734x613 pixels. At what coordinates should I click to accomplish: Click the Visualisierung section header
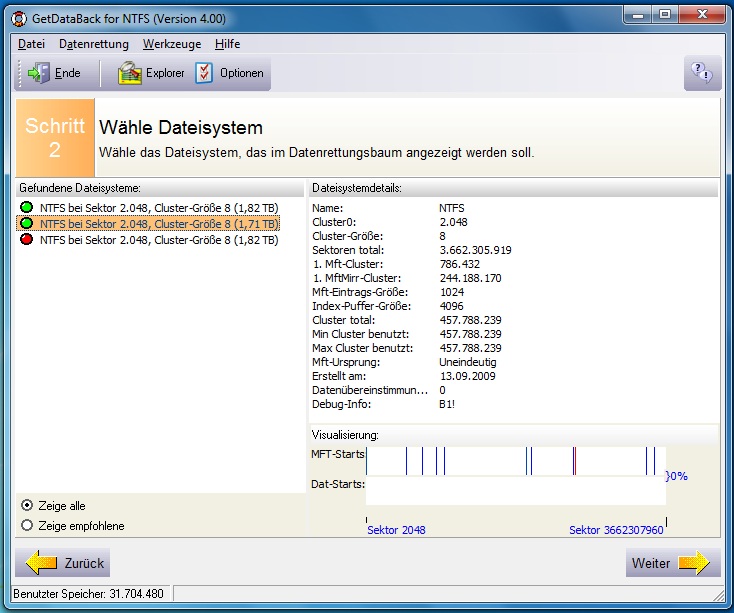click(514, 435)
